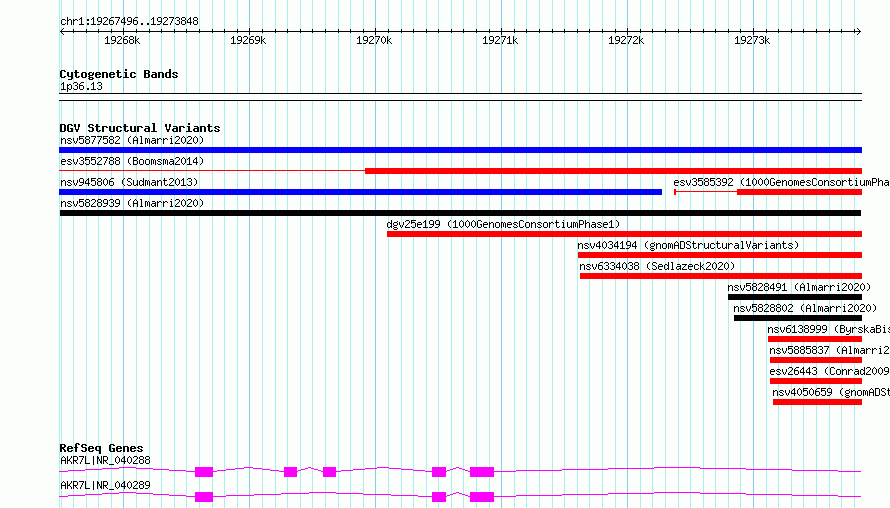Select the black nsv5828802 variant bar
This screenshot has width=890, height=508.
click(797, 318)
